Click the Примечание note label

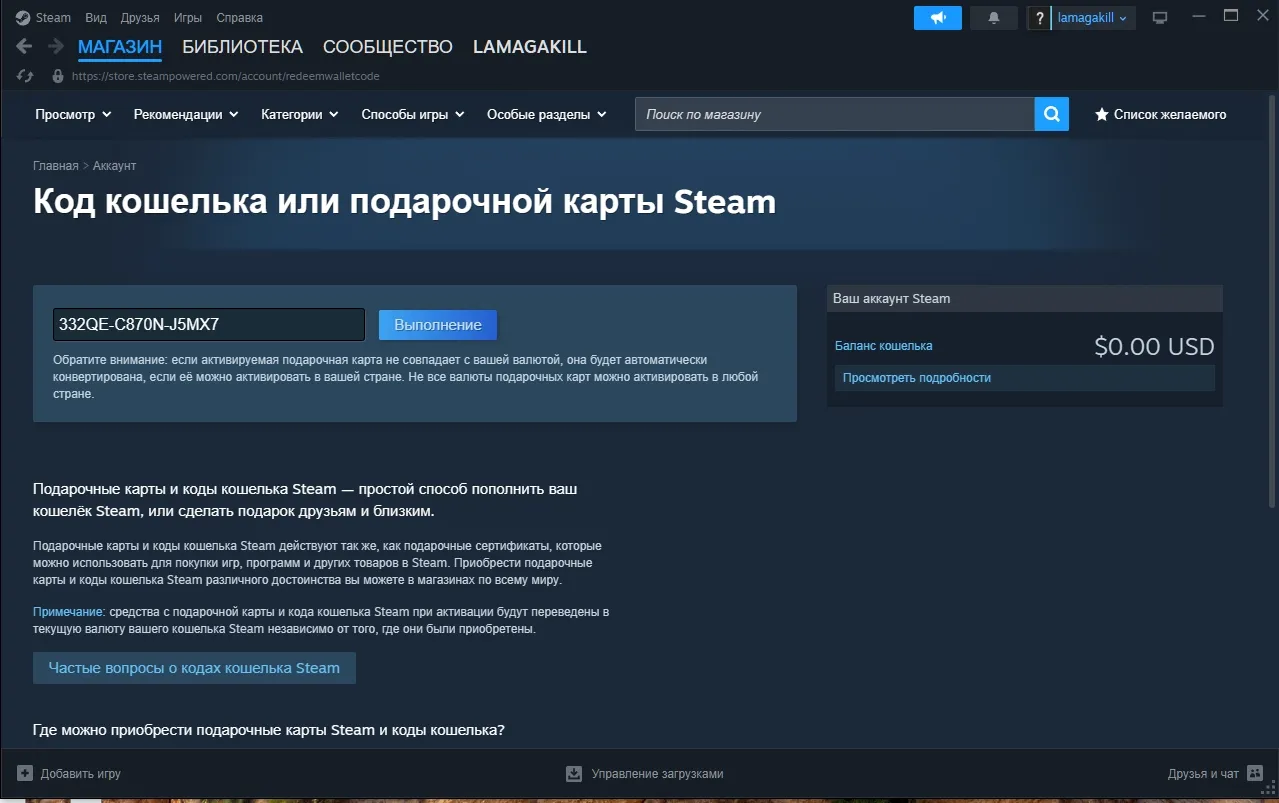click(69, 611)
